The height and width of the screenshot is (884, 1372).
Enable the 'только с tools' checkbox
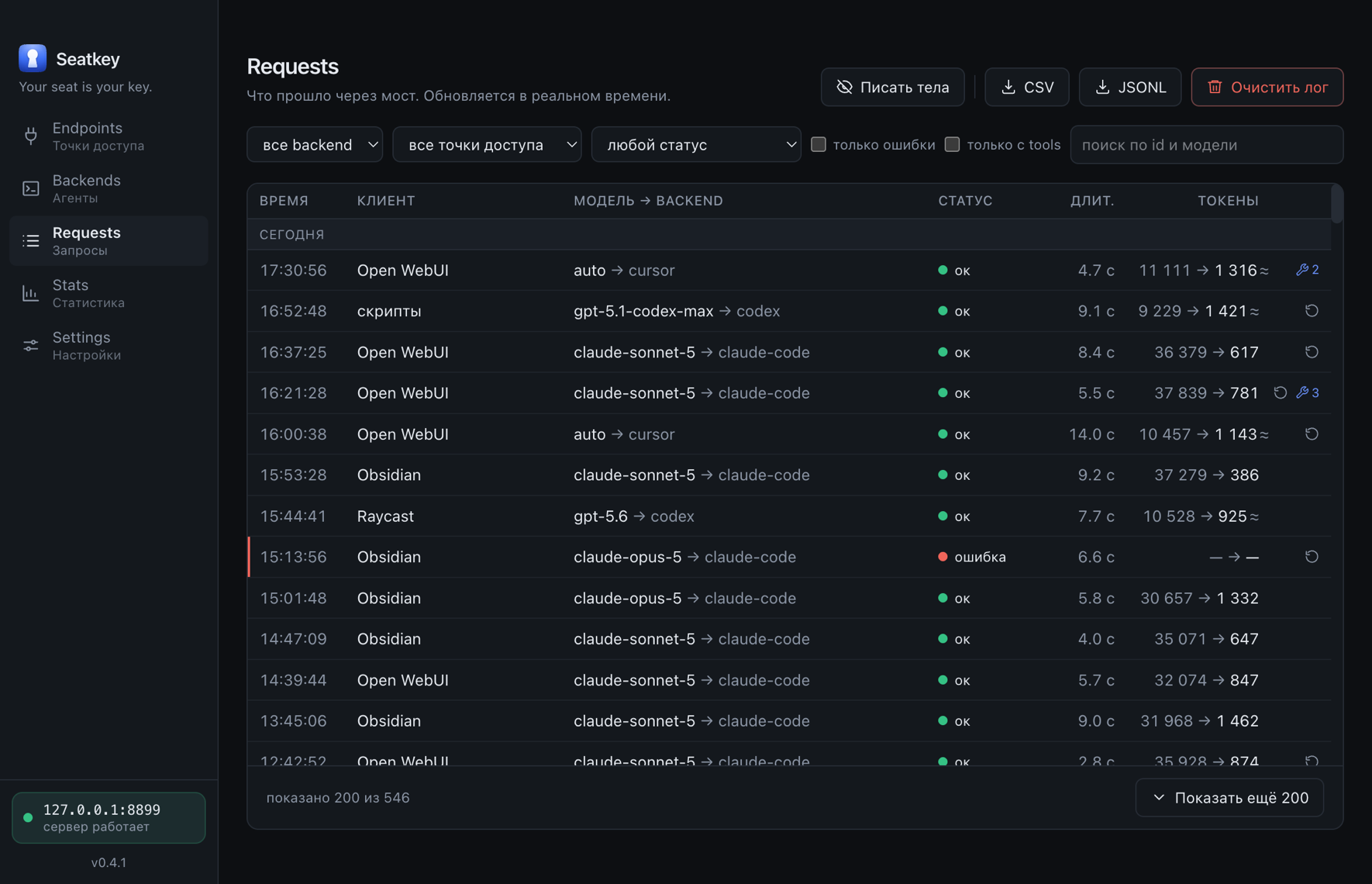pos(953,144)
